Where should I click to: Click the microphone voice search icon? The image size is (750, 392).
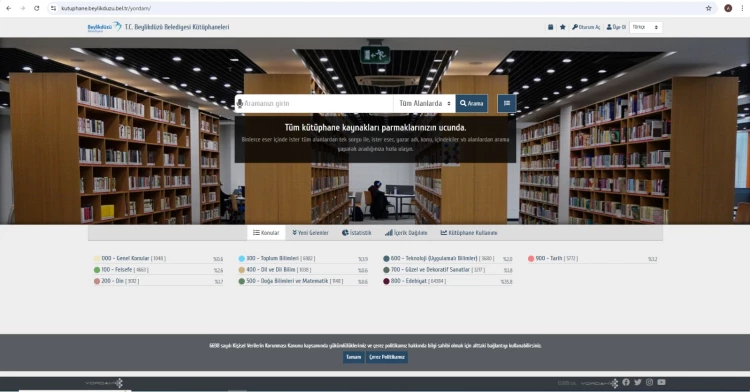coord(240,103)
